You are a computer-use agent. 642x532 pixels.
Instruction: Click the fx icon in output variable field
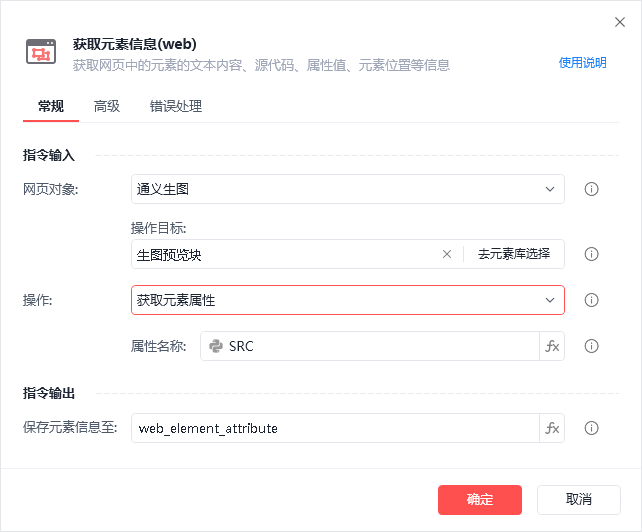click(552, 428)
